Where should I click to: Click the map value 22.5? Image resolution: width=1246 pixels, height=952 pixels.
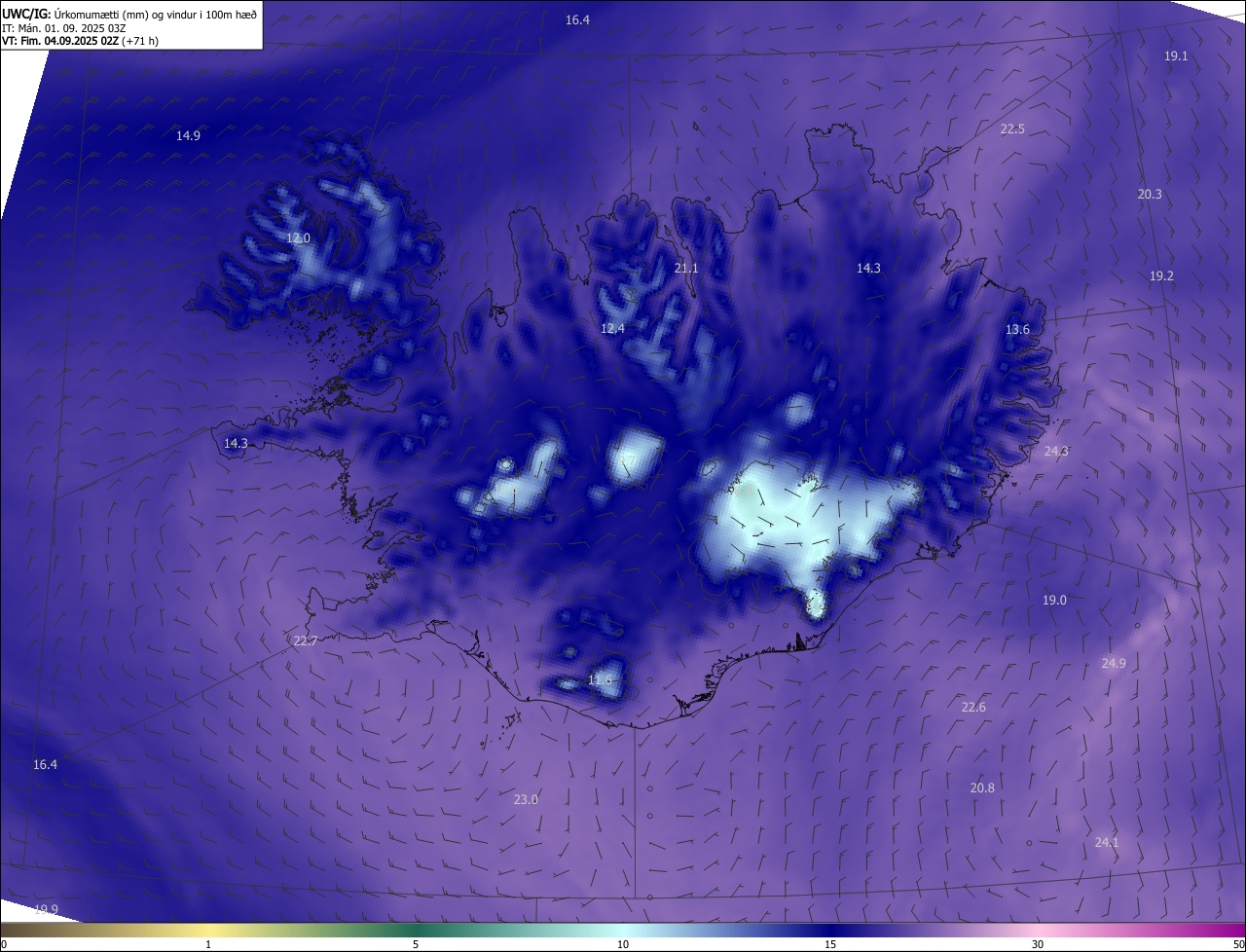click(1012, 129)
